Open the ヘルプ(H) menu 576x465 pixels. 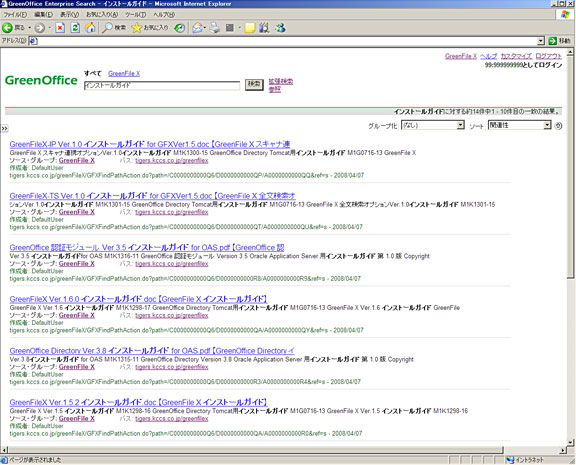(x=164, y=15)
